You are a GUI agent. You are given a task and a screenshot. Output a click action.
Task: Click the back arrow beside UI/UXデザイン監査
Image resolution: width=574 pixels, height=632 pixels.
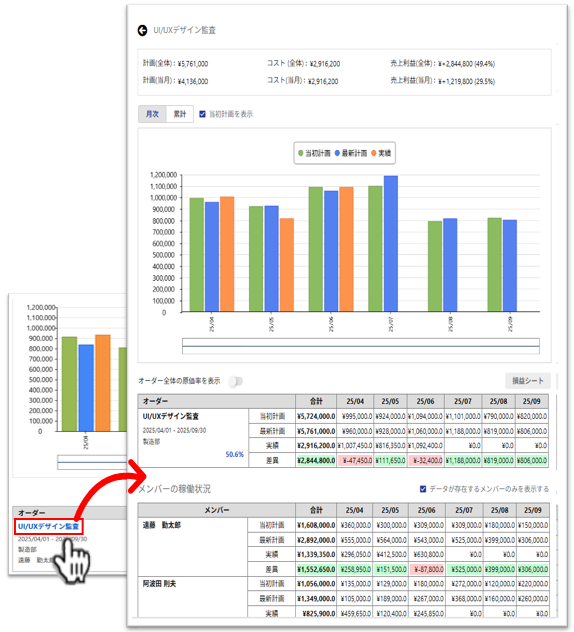142,30
